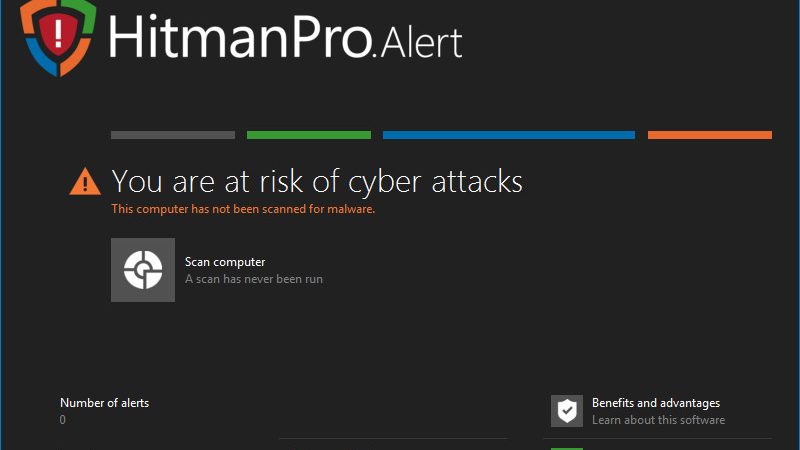Select the orange tab bar
Screen dimensions: 800x450
(x=710, y=135)
